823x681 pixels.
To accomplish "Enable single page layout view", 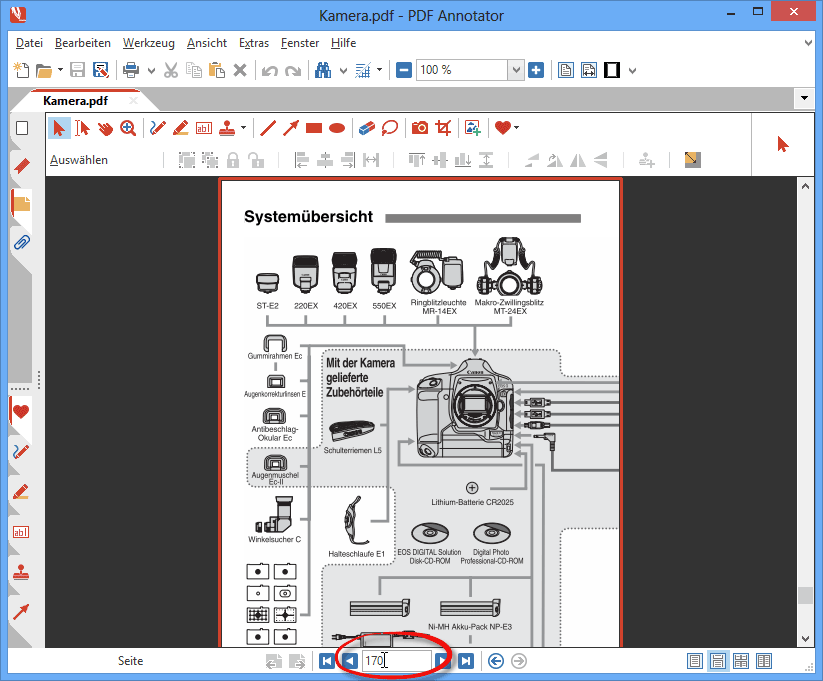I will point(695,661).
